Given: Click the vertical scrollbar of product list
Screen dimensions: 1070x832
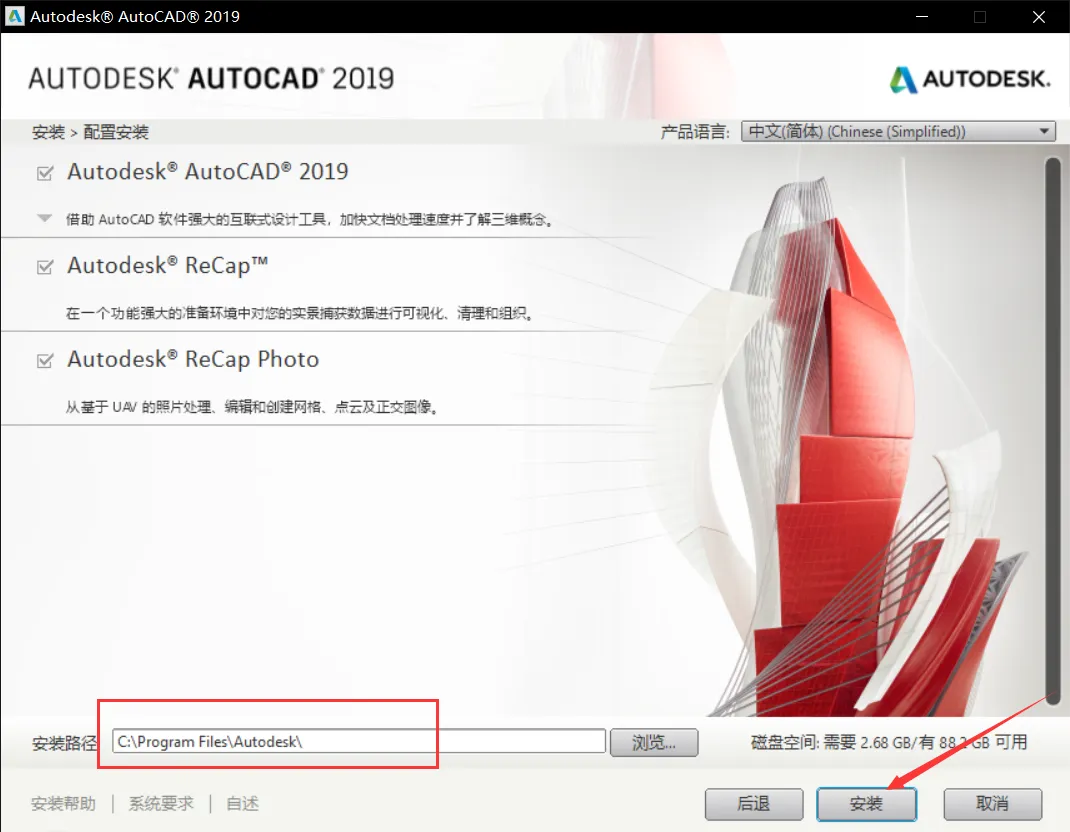Looking at the screenshot, I should (1053, 430).
